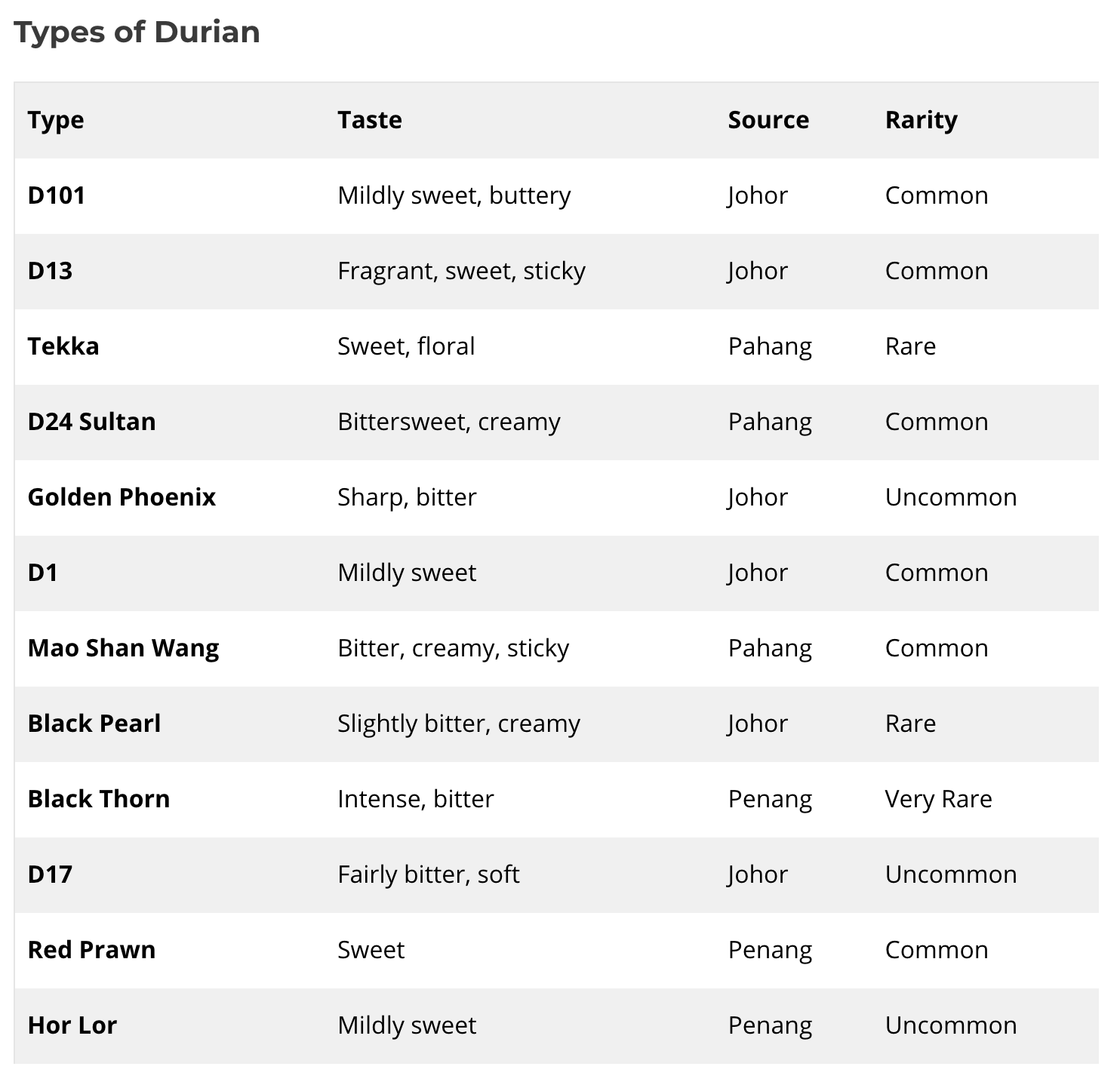Click the Very Rare rarity cell

pyautogui.click(x=938, y=799)
